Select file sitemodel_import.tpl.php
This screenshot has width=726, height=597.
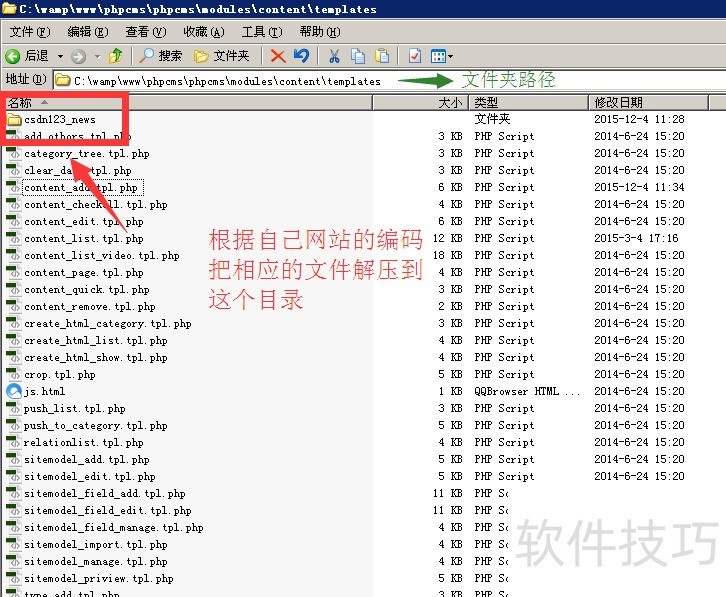coord(96,545)
